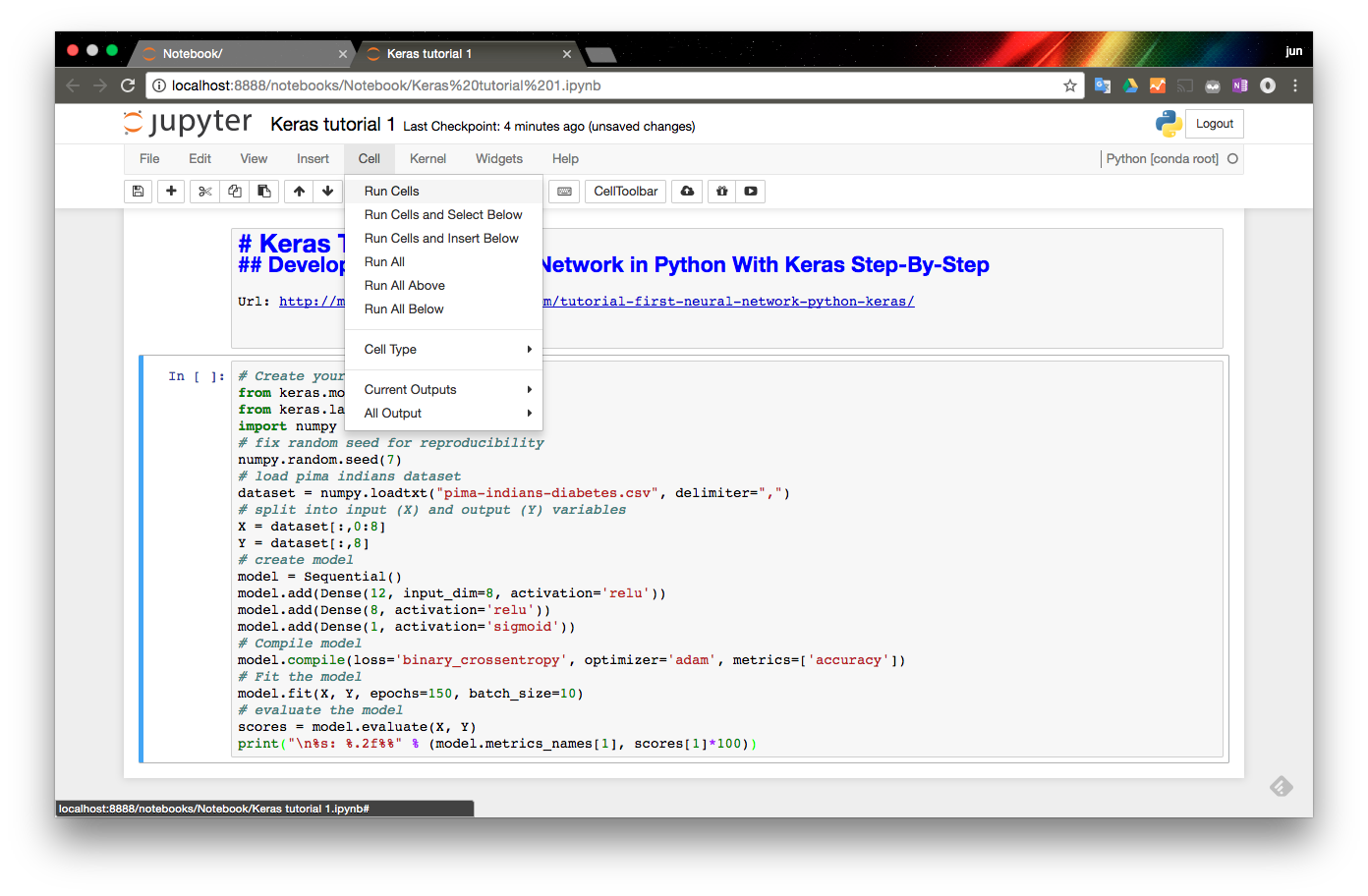This screenshot has height=896, width=1368.
Task: Open the Edit menu
Action: click(199, 159)
